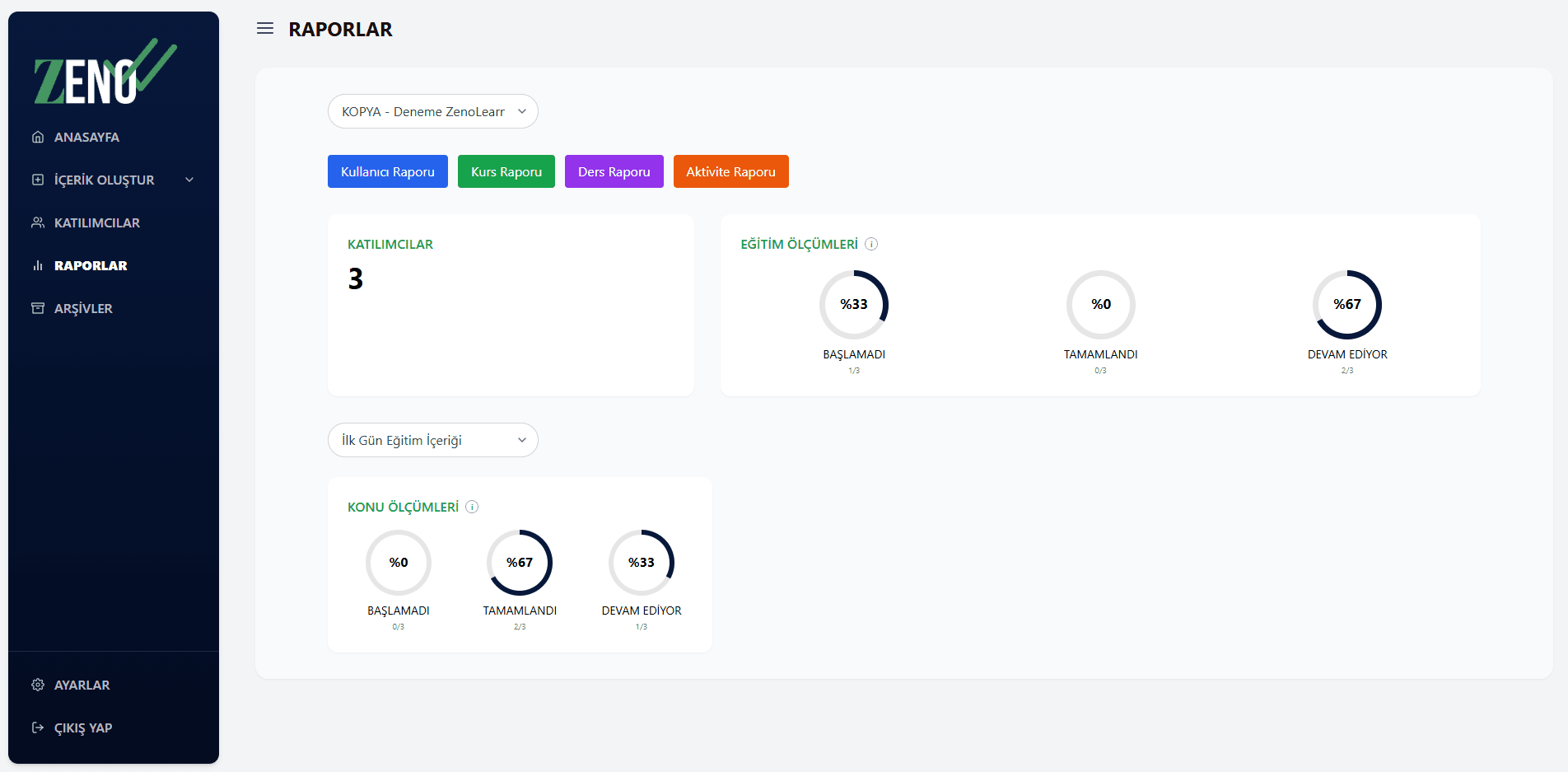Click info icon next to EĞİTİM ÖLÇÜMLERİ
Screen dimensions: 1568x772
point(871,244)
